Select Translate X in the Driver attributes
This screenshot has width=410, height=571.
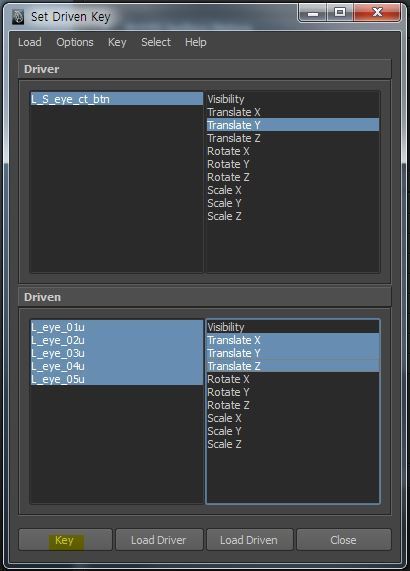(293, 112)
